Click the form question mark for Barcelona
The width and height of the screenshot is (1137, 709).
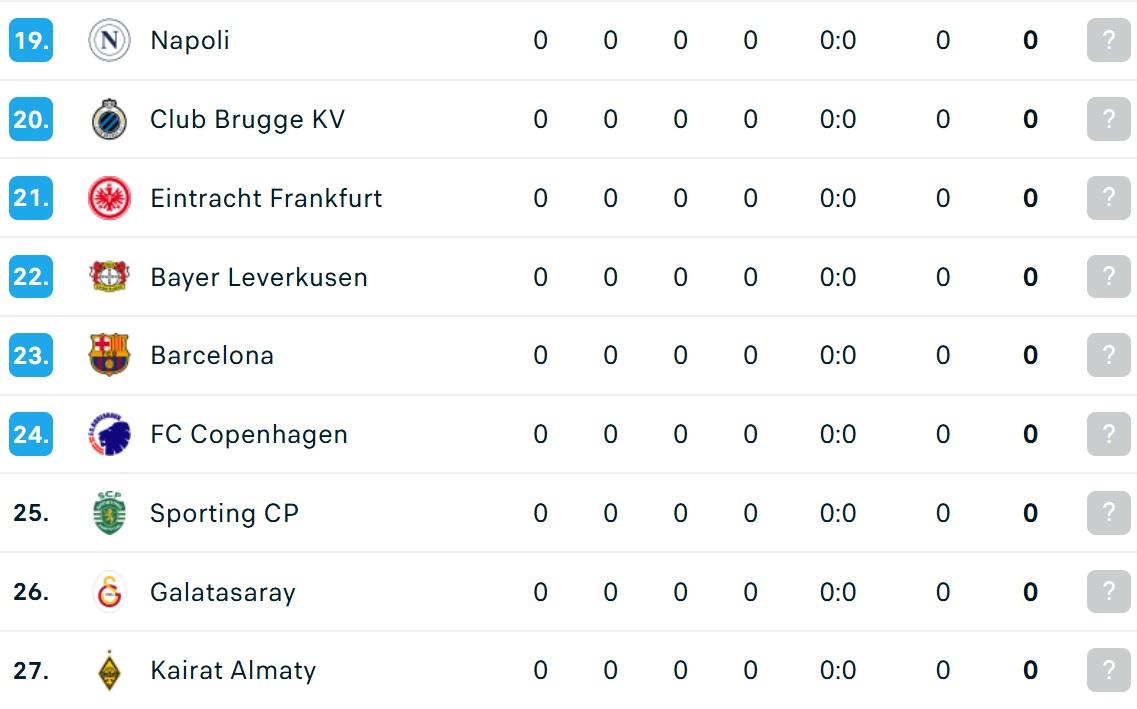point(1109,354)
